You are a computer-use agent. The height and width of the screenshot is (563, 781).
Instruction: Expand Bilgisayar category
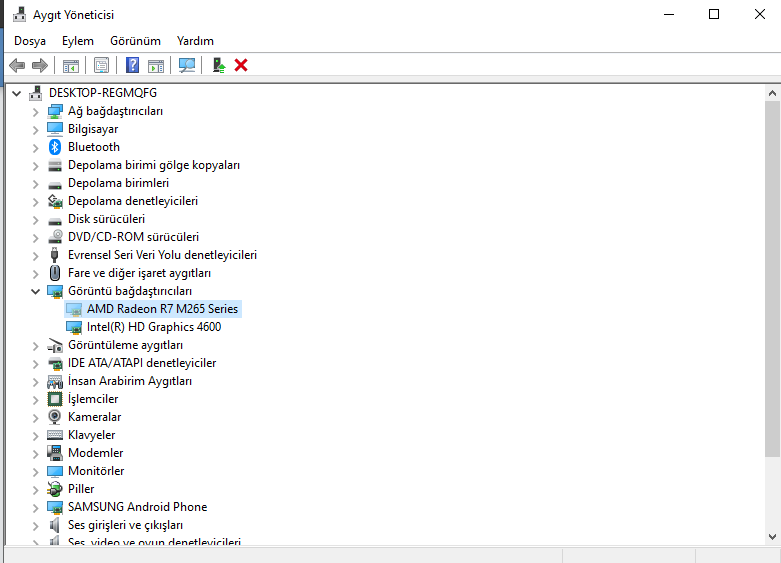[x=35, y=130]
